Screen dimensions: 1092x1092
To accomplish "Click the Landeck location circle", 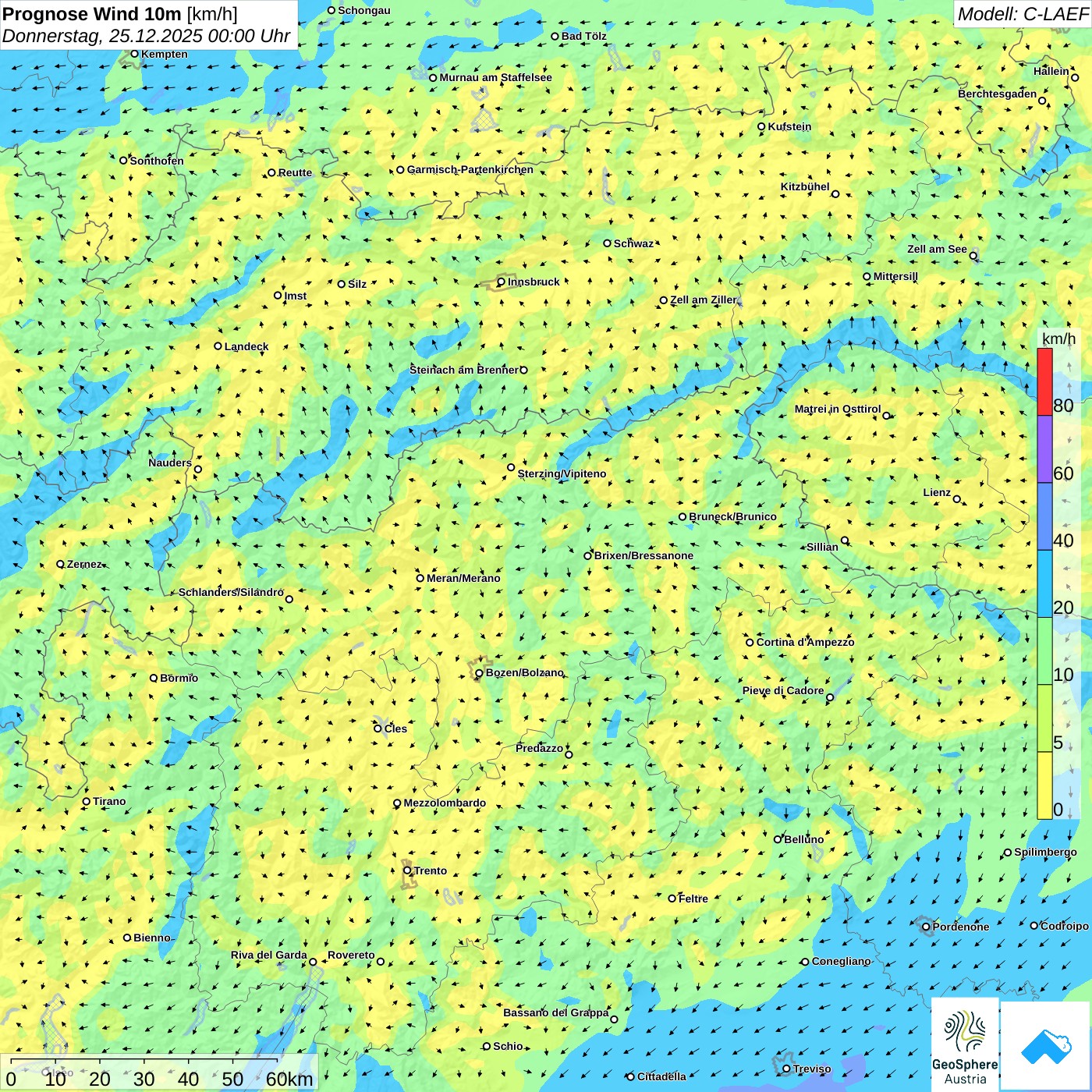I will (218, 346).
